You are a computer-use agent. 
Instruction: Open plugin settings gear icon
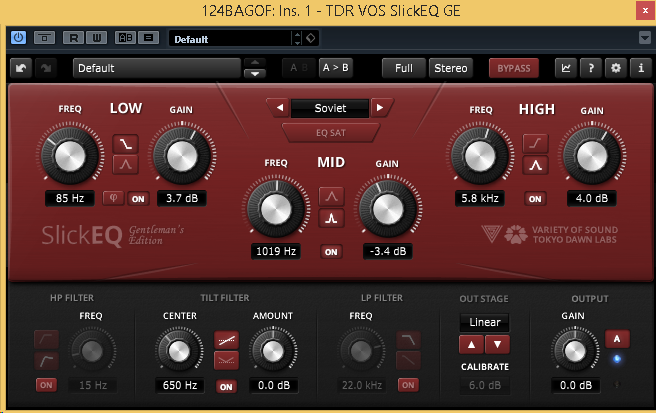615,68
